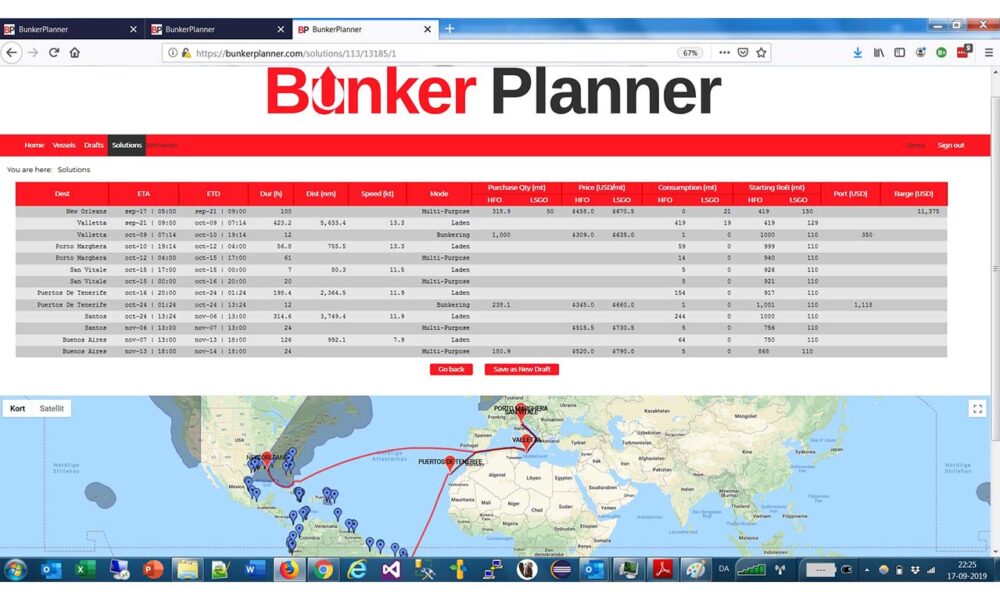Image resolution: width=1000 pixels, height=600 pixels.
Task: Open the Vessels menu item
Action: pos(64,145)
